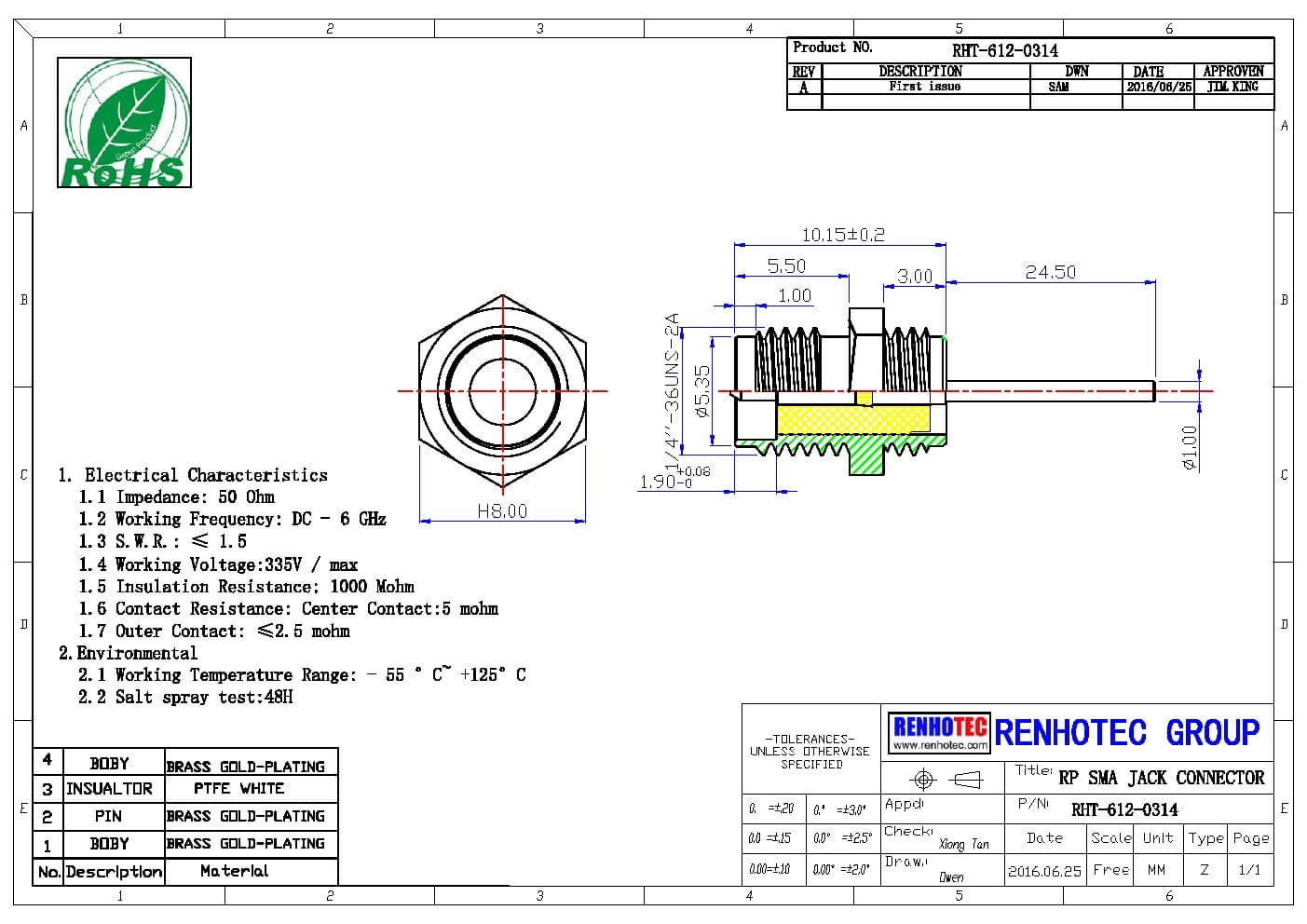Open the www.renhotec.com website link

point(939,745)
